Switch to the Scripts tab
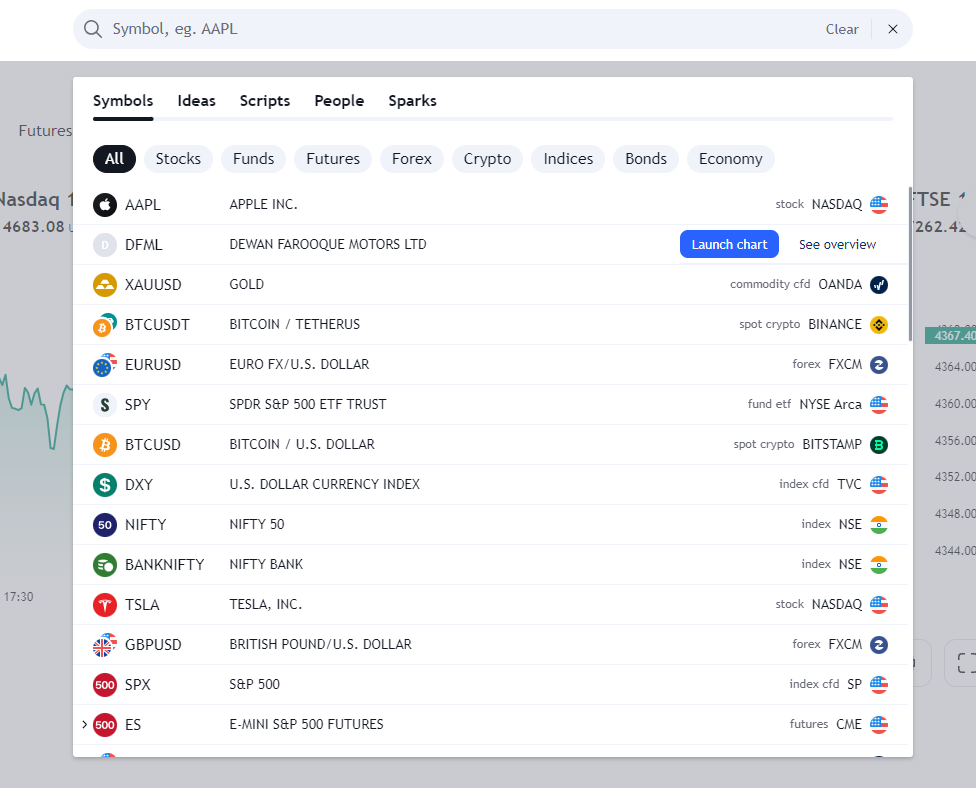The image size is (976, 788). coord(265,101)
